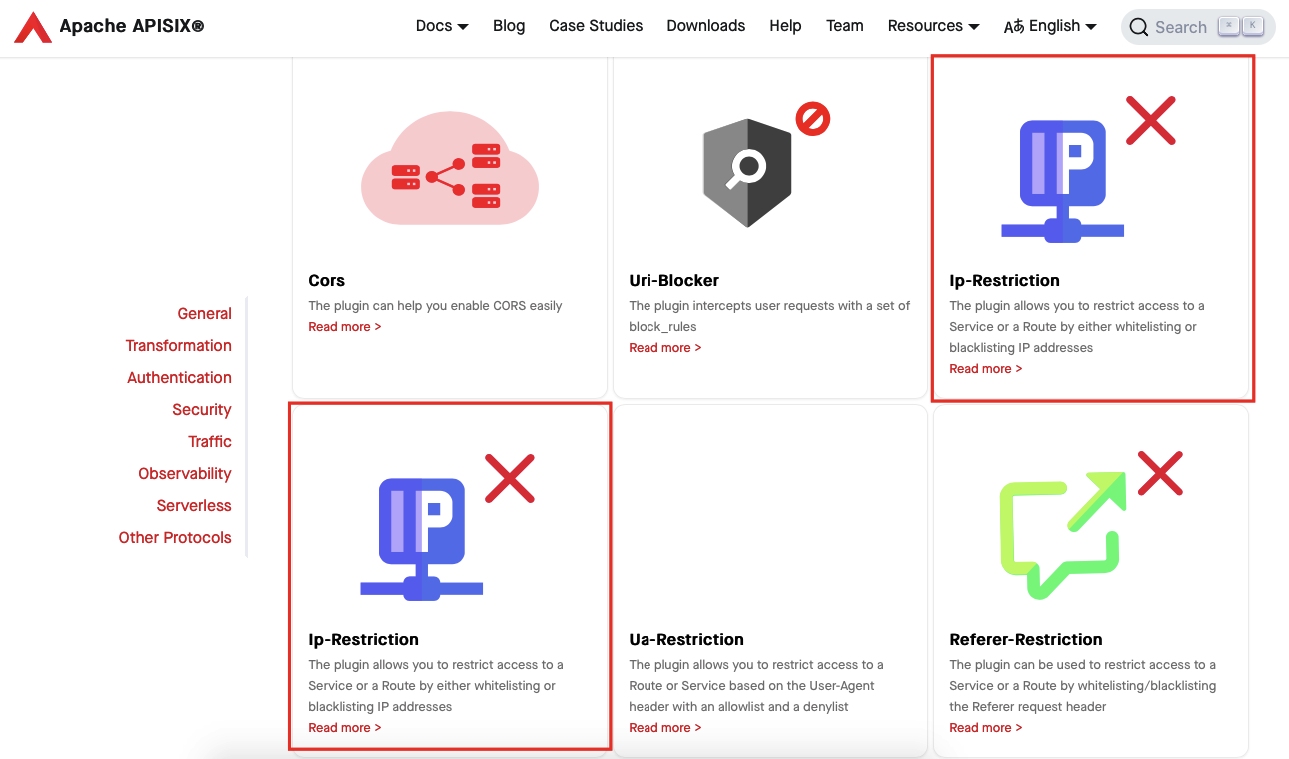The height and width of the screenshot is (759, 1289).
Task: Jump to General plugin category
Action: pyautogui.click(x=204, y=314)
